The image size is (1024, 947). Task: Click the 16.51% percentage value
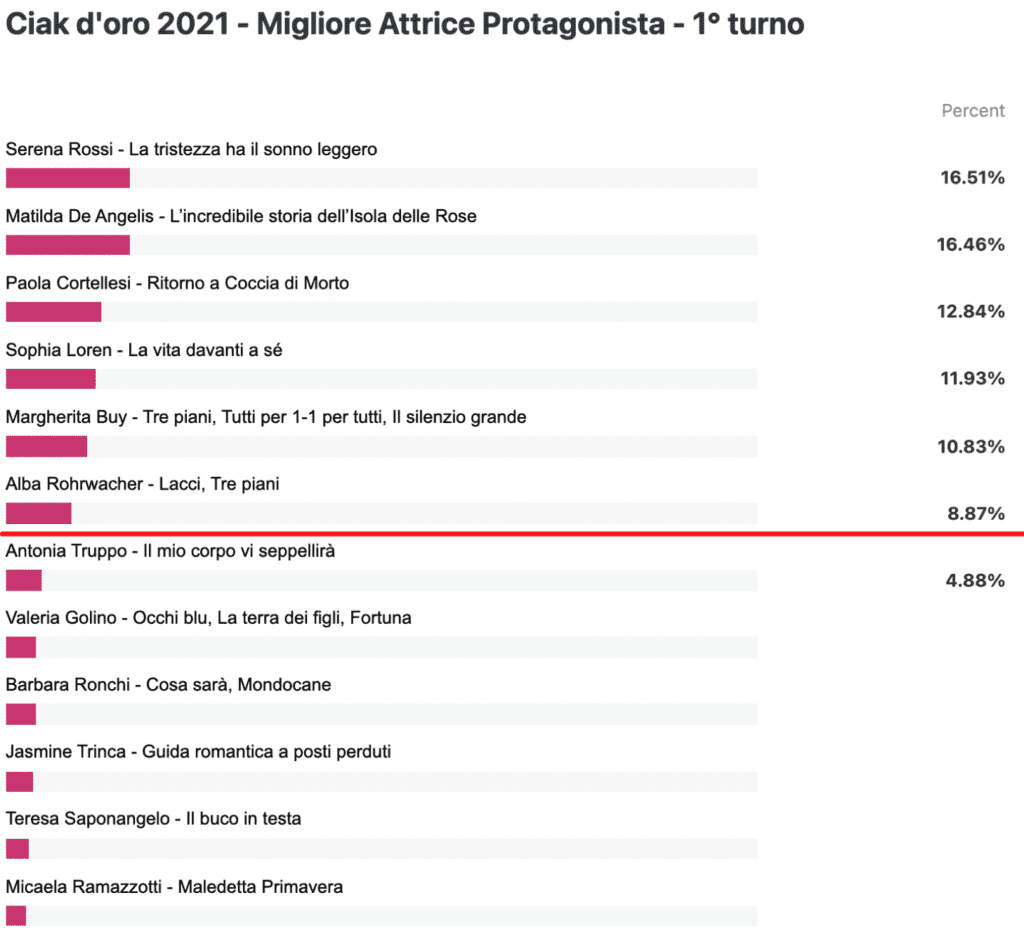972,178
